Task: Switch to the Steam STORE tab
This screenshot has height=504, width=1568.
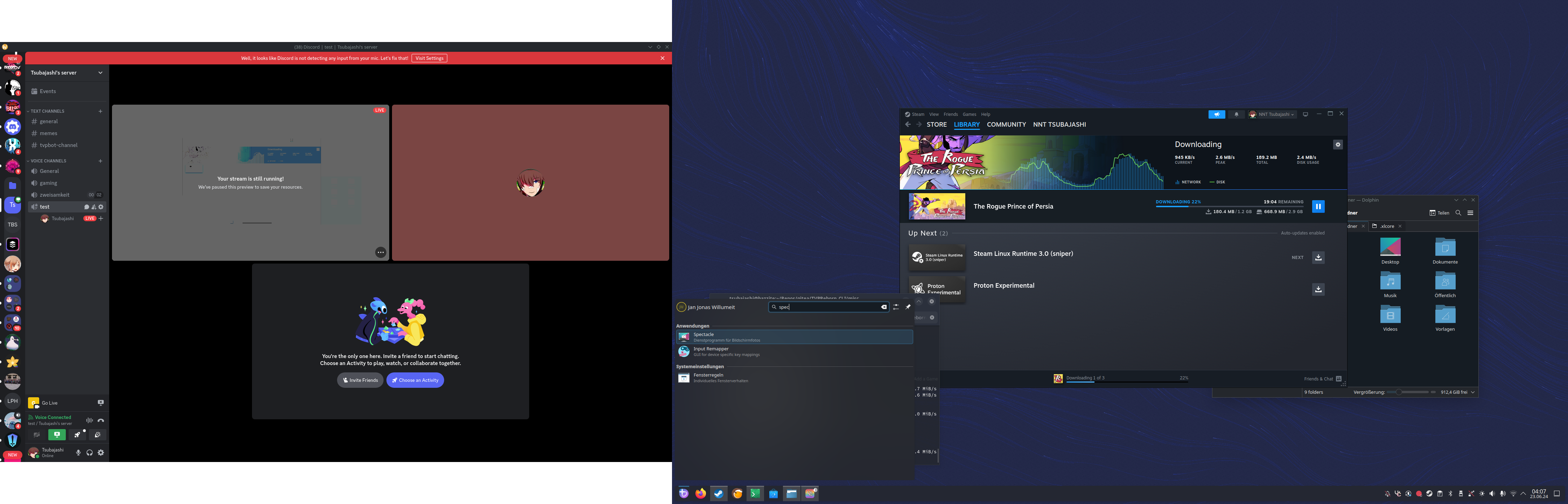Action: [936, 125]
